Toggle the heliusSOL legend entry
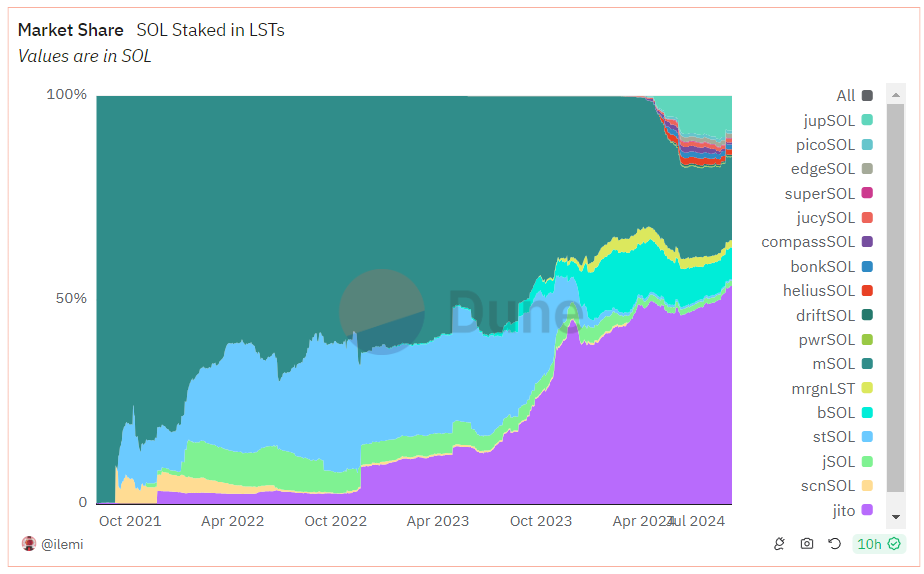924x574 pixels. pos(828,291)
